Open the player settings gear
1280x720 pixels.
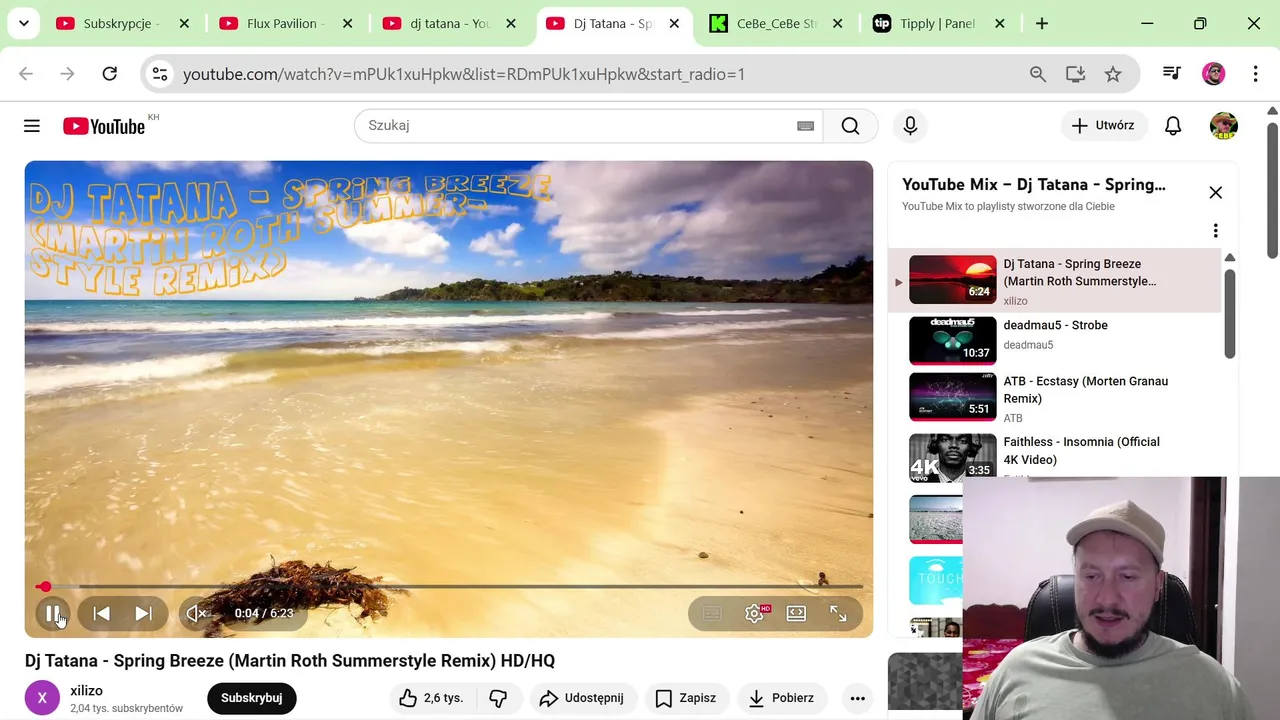coord(755,613)
